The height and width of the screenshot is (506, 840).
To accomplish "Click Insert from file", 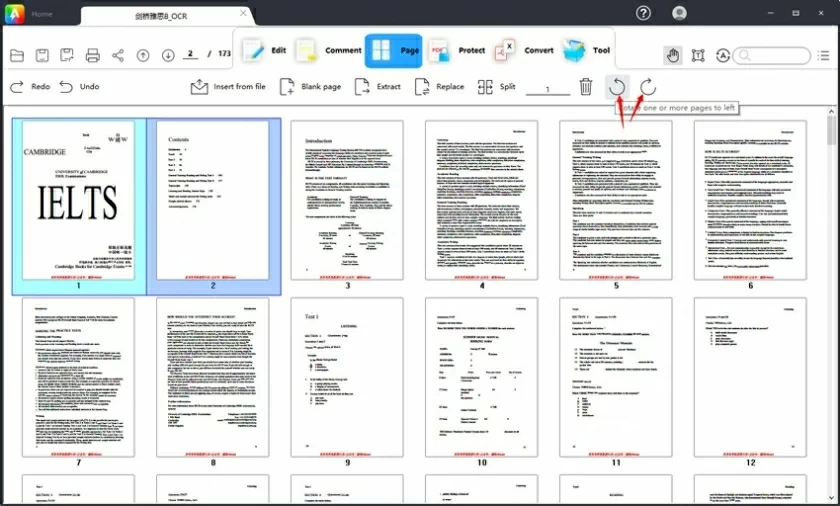I will [228, 86].
